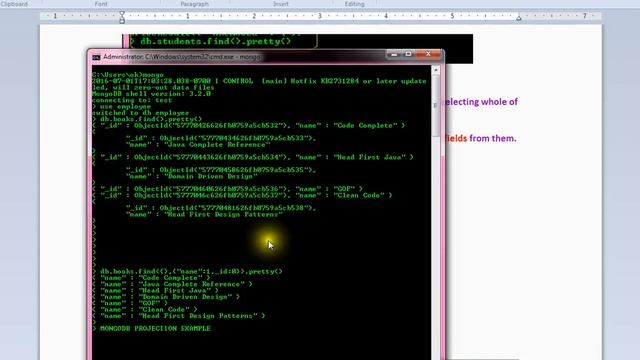Click the Word ruler's right indent marker
The height and width of the screenshot is (360, 640).
point(518,18)
